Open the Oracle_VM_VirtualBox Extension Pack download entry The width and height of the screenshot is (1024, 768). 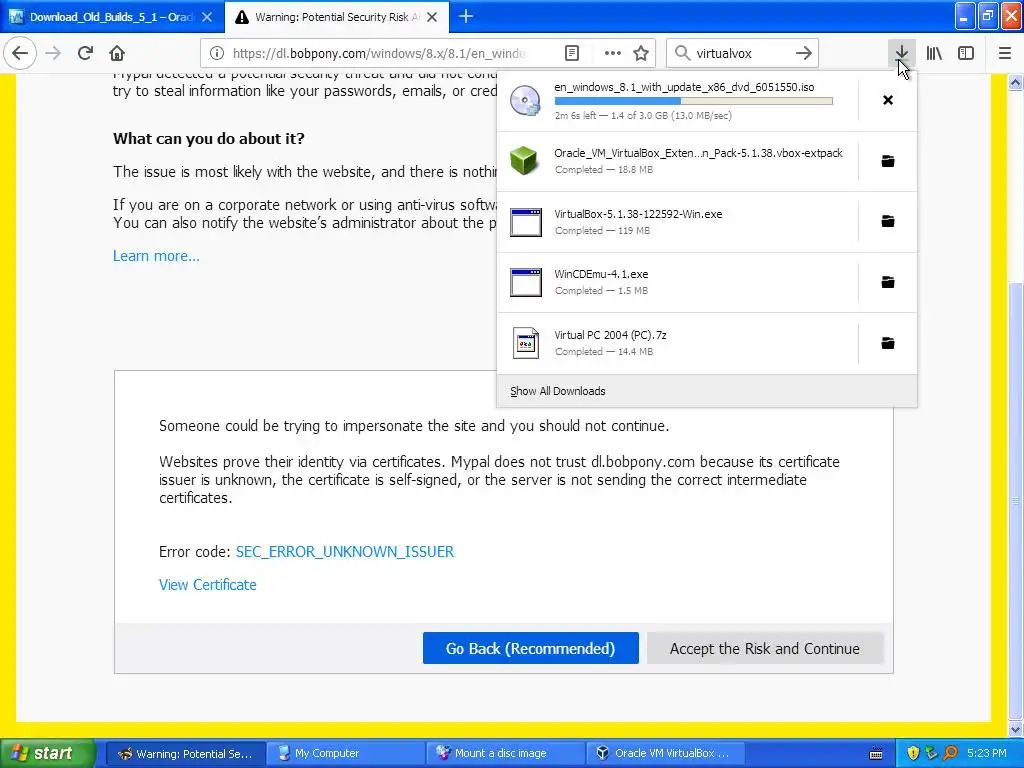coord(677,161)
